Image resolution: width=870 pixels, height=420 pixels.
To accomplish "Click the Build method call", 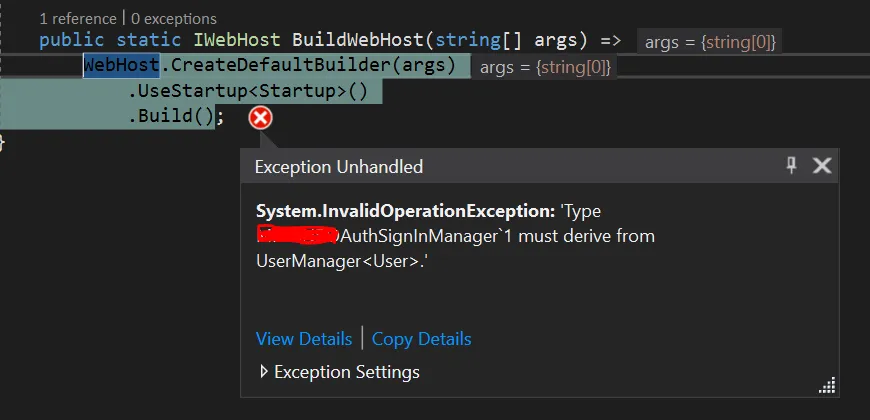I will (166, 116).
